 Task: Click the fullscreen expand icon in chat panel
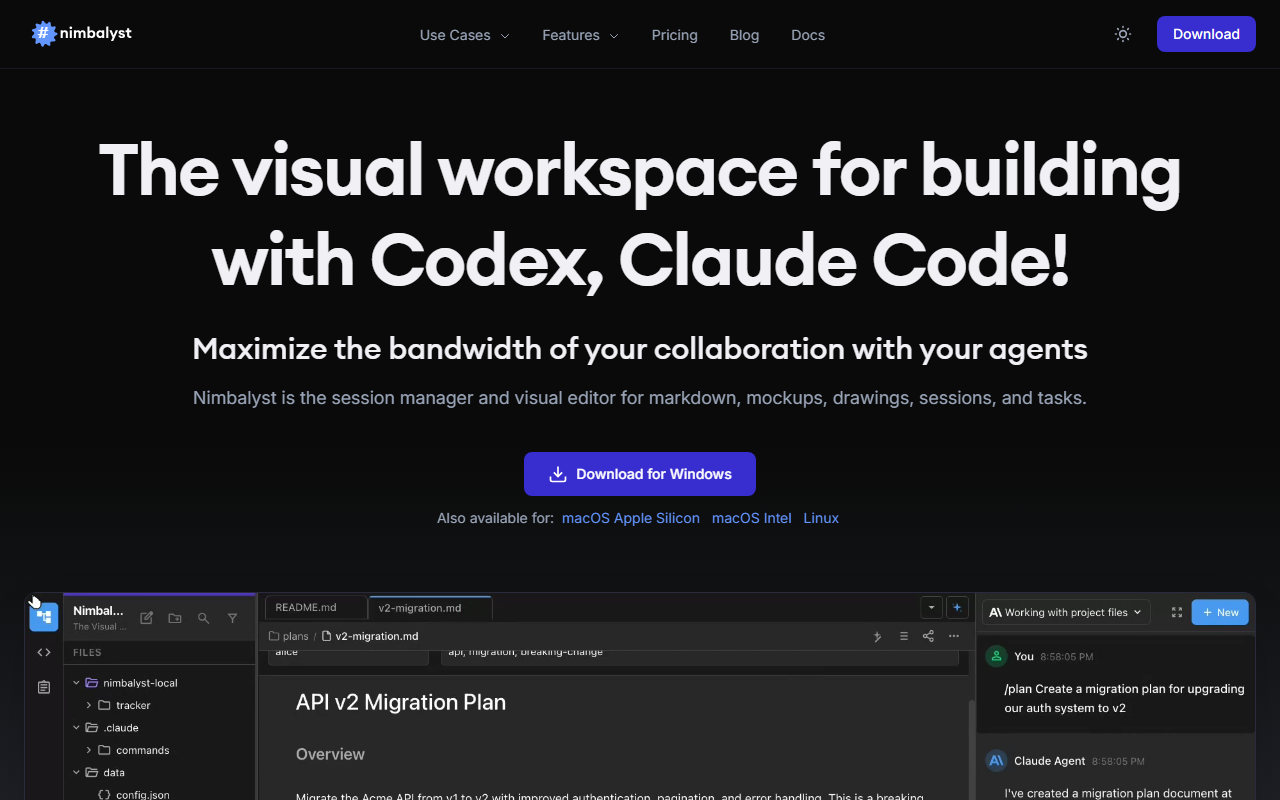[x=1176, y=612]
